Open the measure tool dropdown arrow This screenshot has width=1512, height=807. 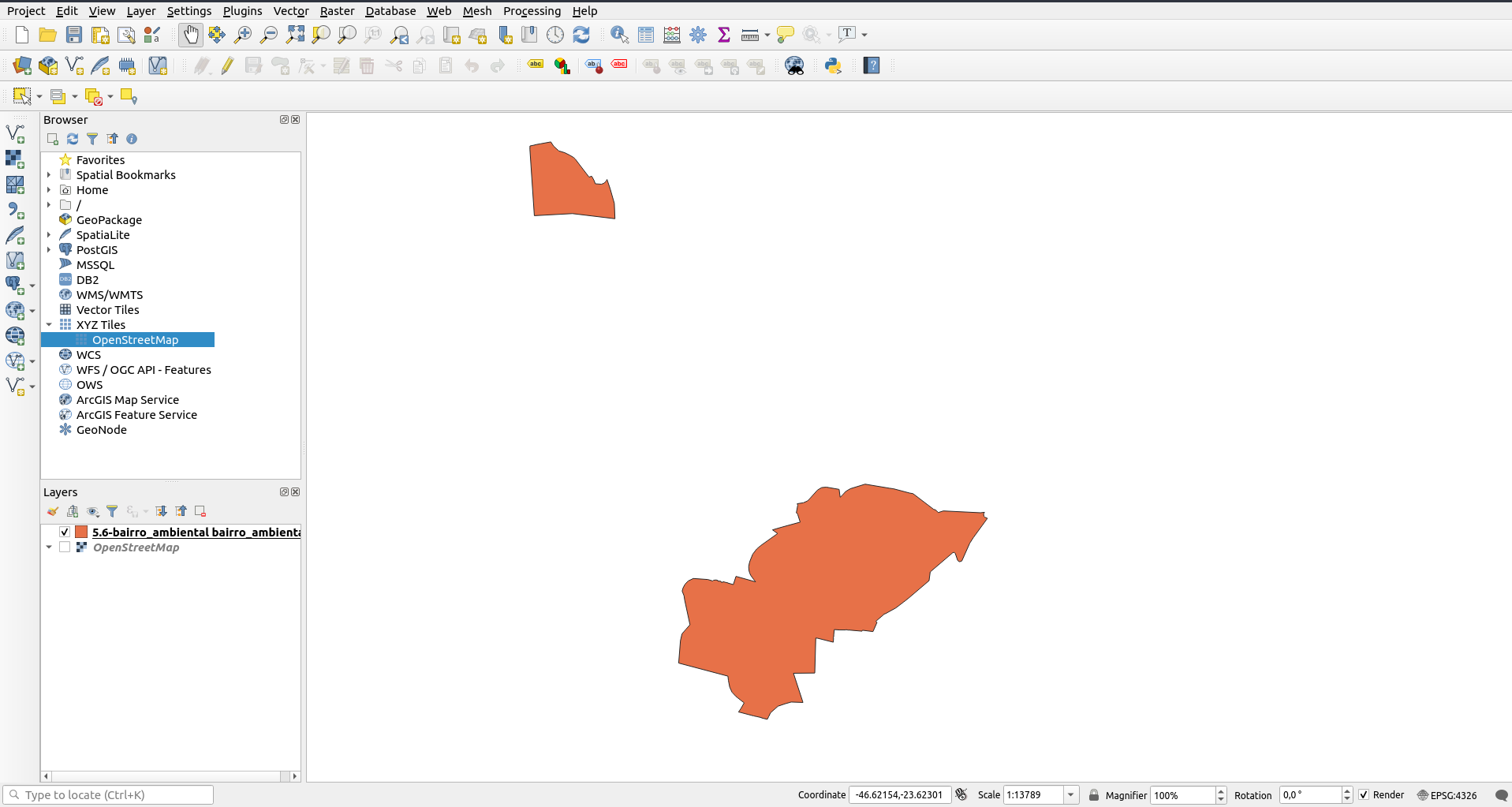point(767,35)
